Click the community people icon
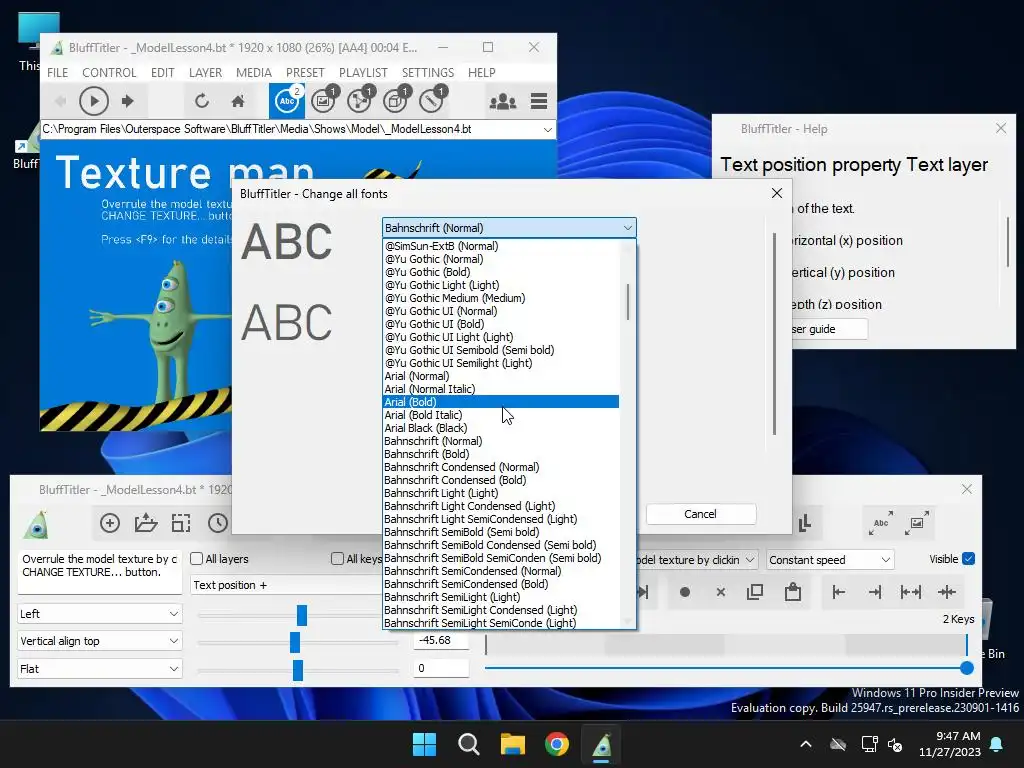This screenshot has width=1024, height=768. [x=503, y=101]
